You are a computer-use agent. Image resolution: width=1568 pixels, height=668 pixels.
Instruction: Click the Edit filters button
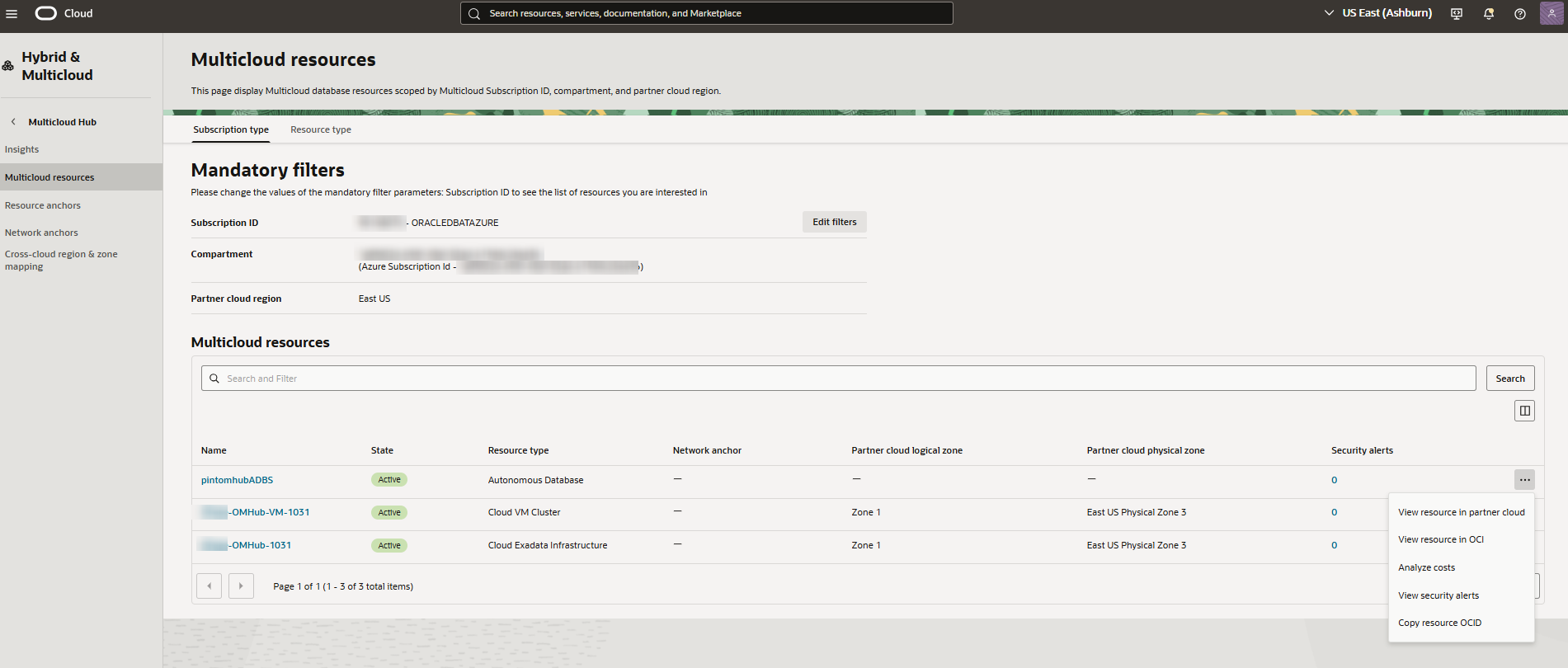835,222
